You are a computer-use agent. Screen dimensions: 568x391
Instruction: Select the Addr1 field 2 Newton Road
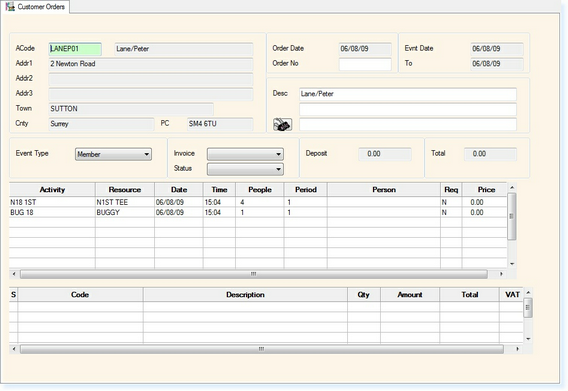click(x=151, y=64)
